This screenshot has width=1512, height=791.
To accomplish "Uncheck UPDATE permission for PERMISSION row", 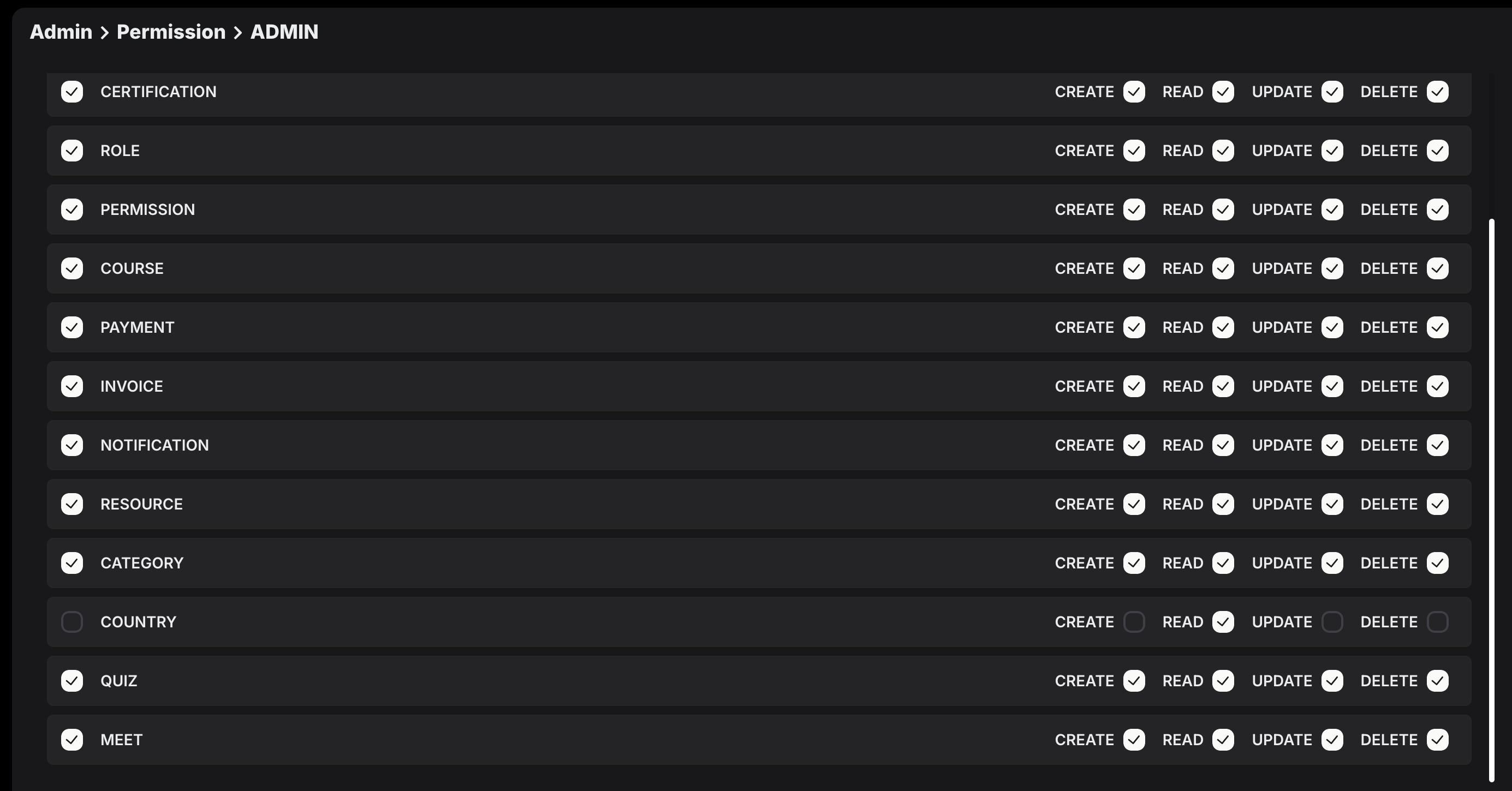I will tap(1332, 209).
